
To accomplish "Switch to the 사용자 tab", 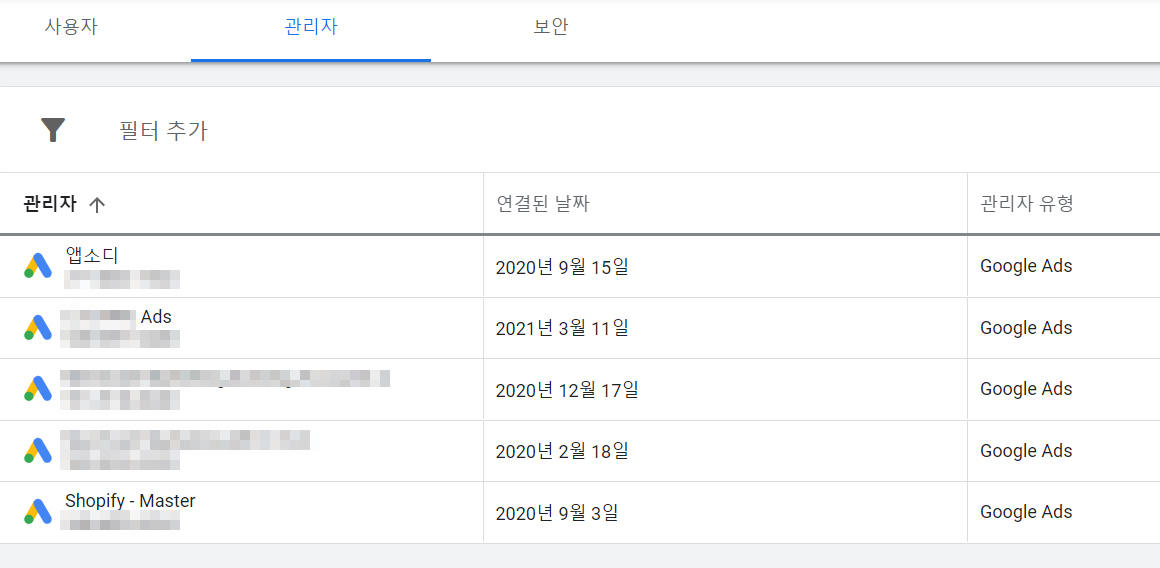I will [71, 28].
